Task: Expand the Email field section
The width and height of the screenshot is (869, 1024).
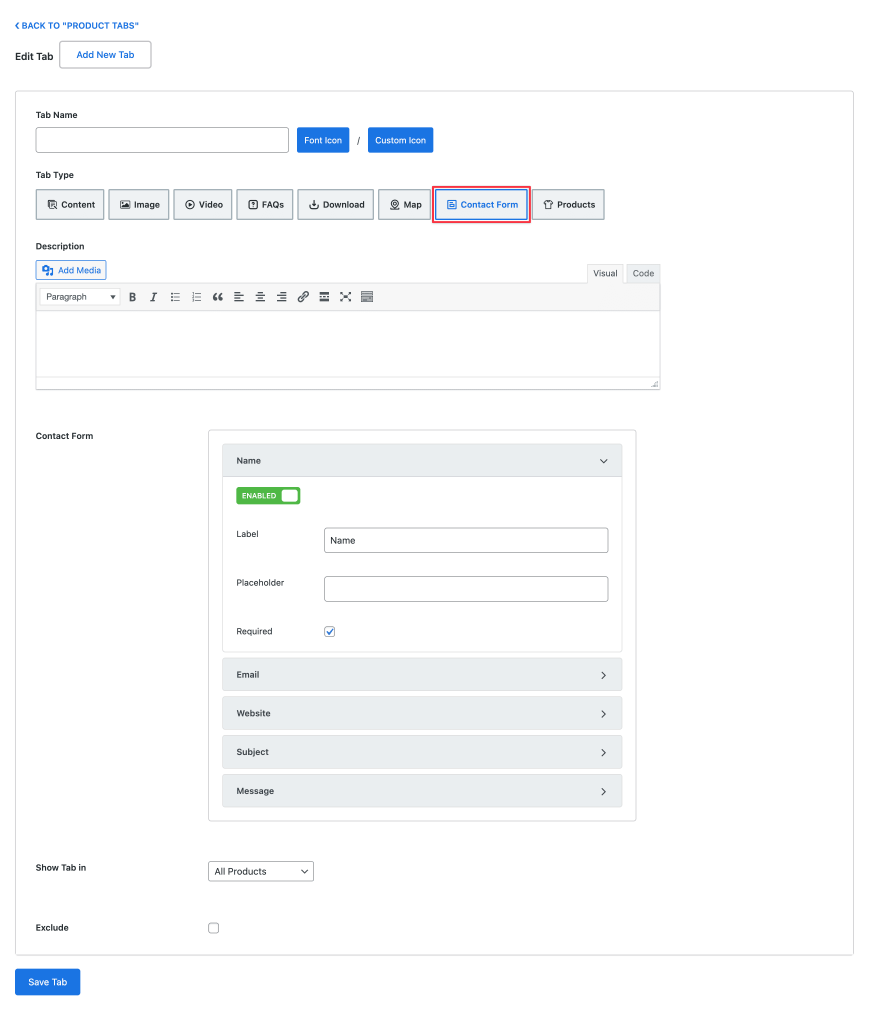Action: 422,675
